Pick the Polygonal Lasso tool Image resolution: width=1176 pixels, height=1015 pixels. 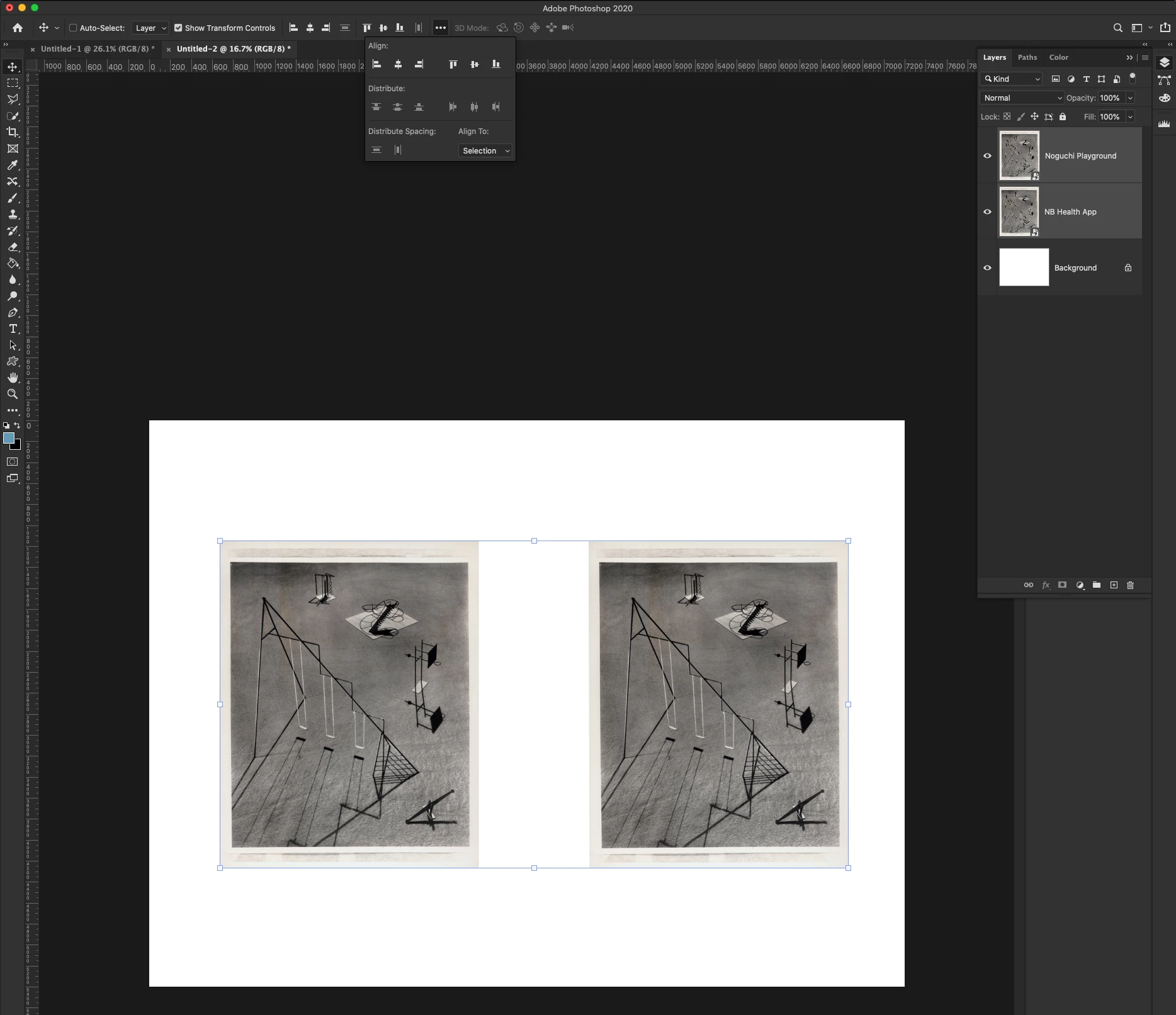pyautogui.click(x=13, y=99)
